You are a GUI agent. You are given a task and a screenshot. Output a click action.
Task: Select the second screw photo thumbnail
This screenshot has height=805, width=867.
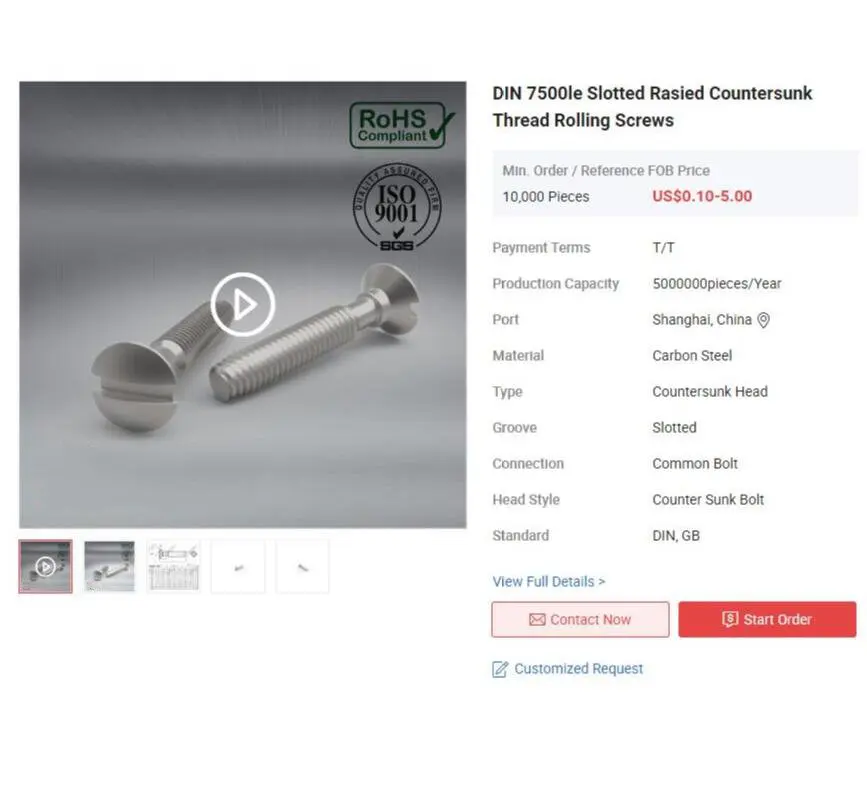coord(109,567)
